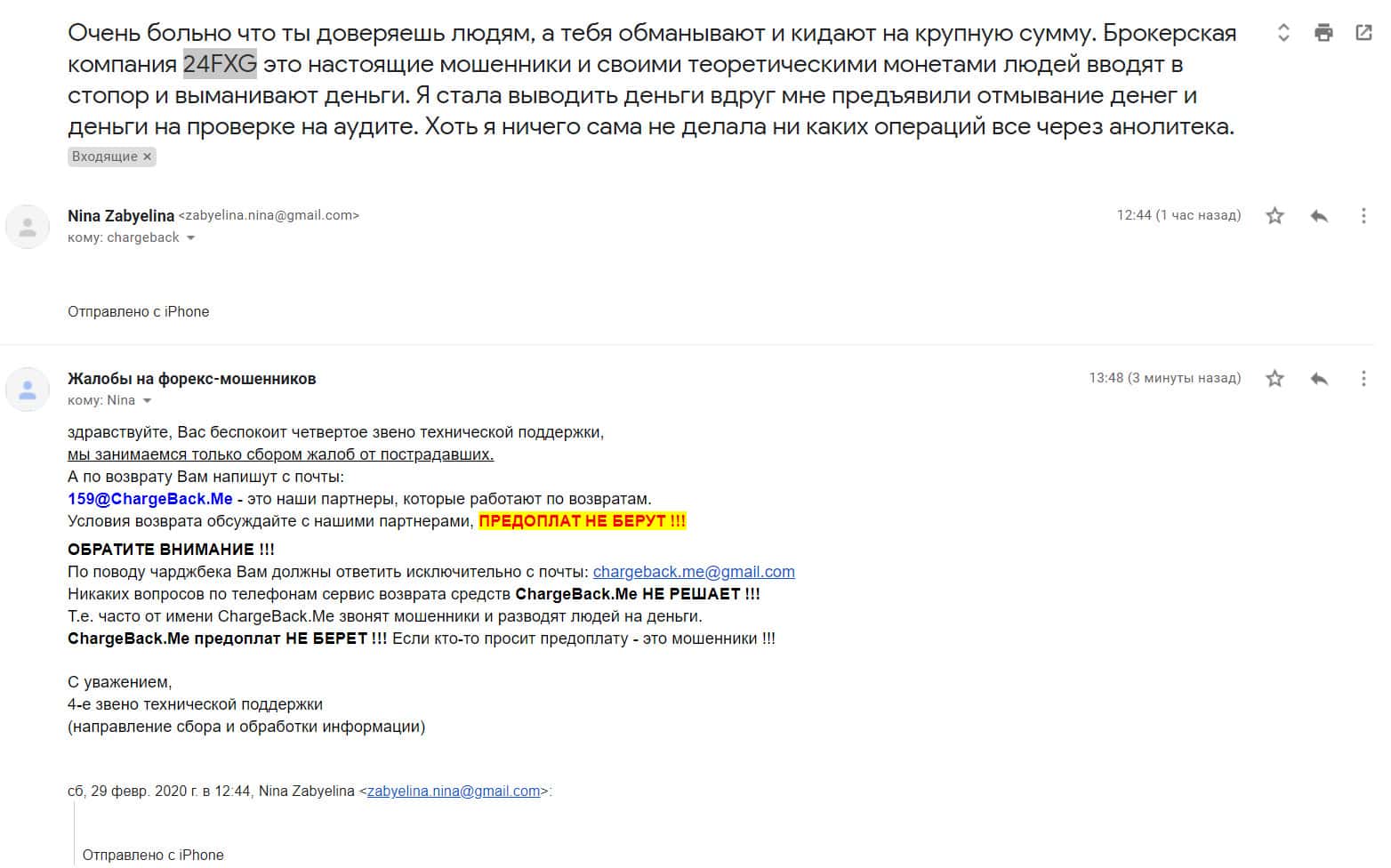Open more options for Nina's message
1391x868 pixels.
pyautogui.click(x=1363, y=216)
